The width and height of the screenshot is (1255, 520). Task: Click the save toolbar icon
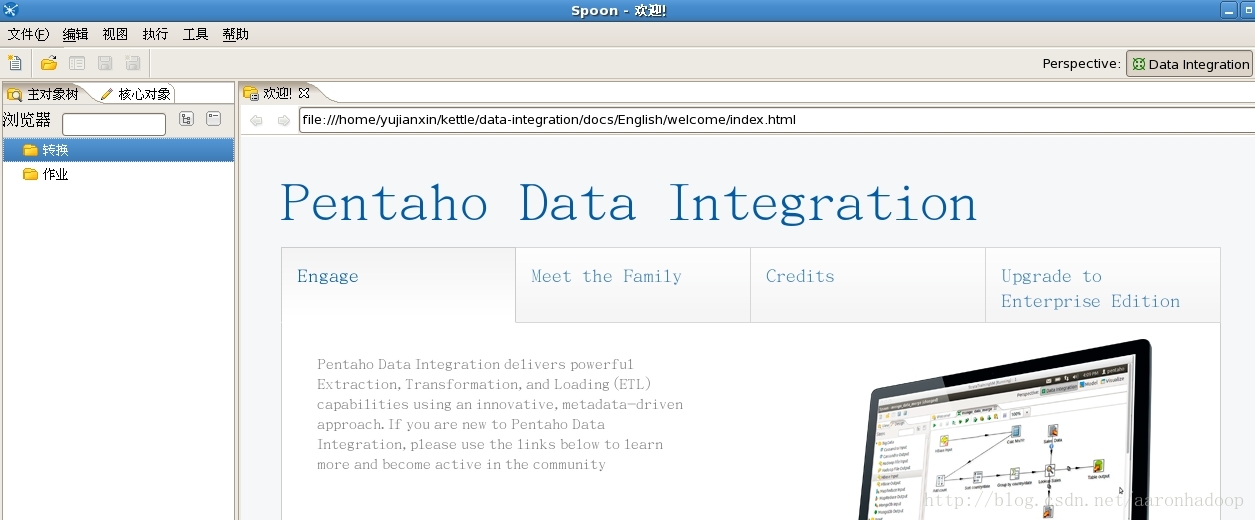pos(104,63)
